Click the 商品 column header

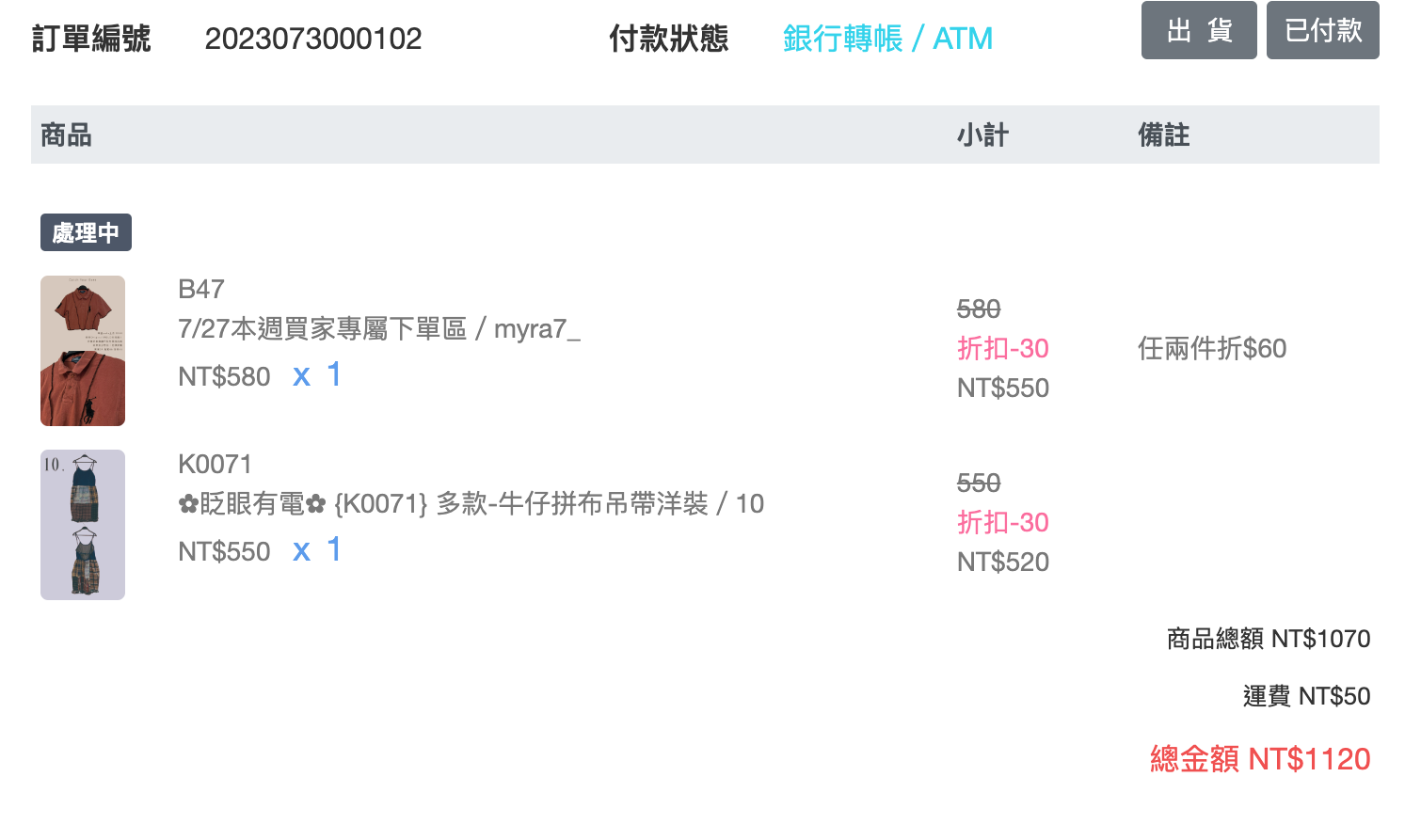[x=66, y=135]
